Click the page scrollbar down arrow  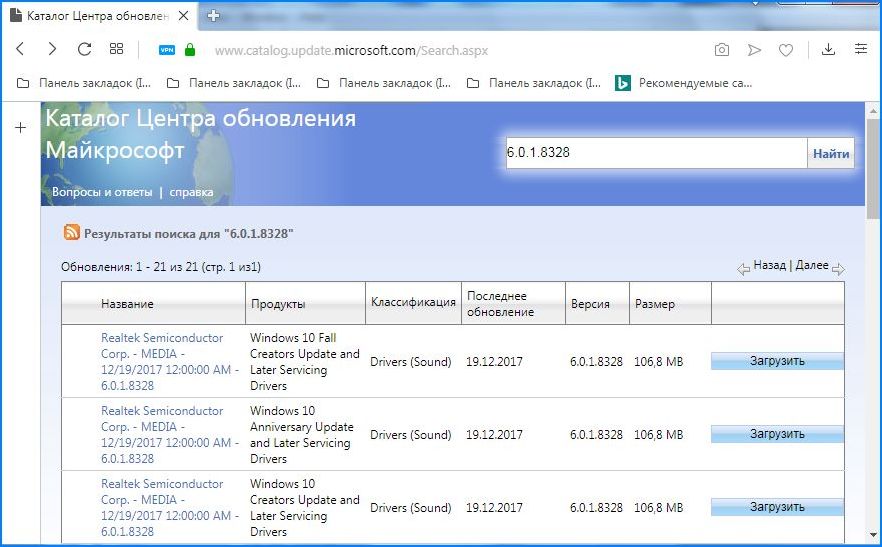coord(873,534)
